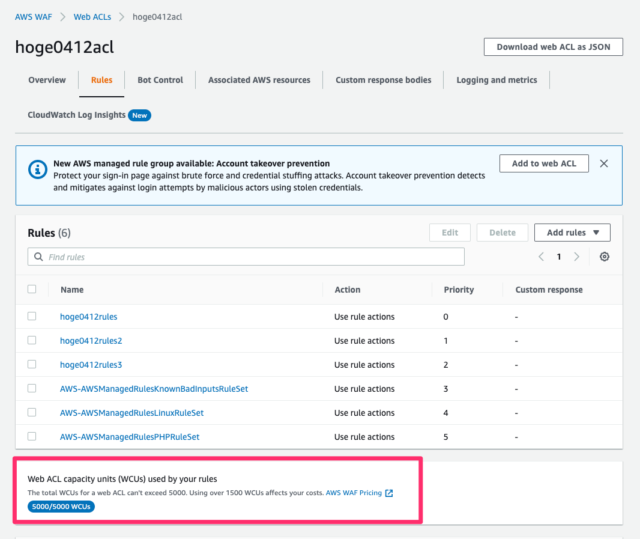Switch to the Overview tab
640x539 pixels.
pyautogui.click(x=47, y=80)
